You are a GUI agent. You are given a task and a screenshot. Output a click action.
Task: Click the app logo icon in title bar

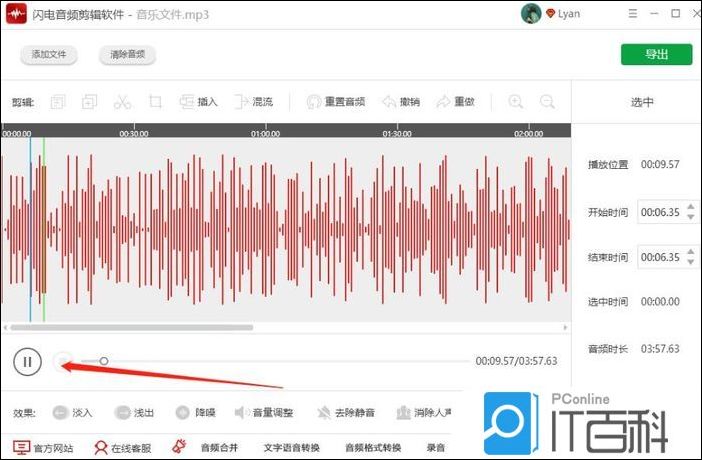pos(16,14)
